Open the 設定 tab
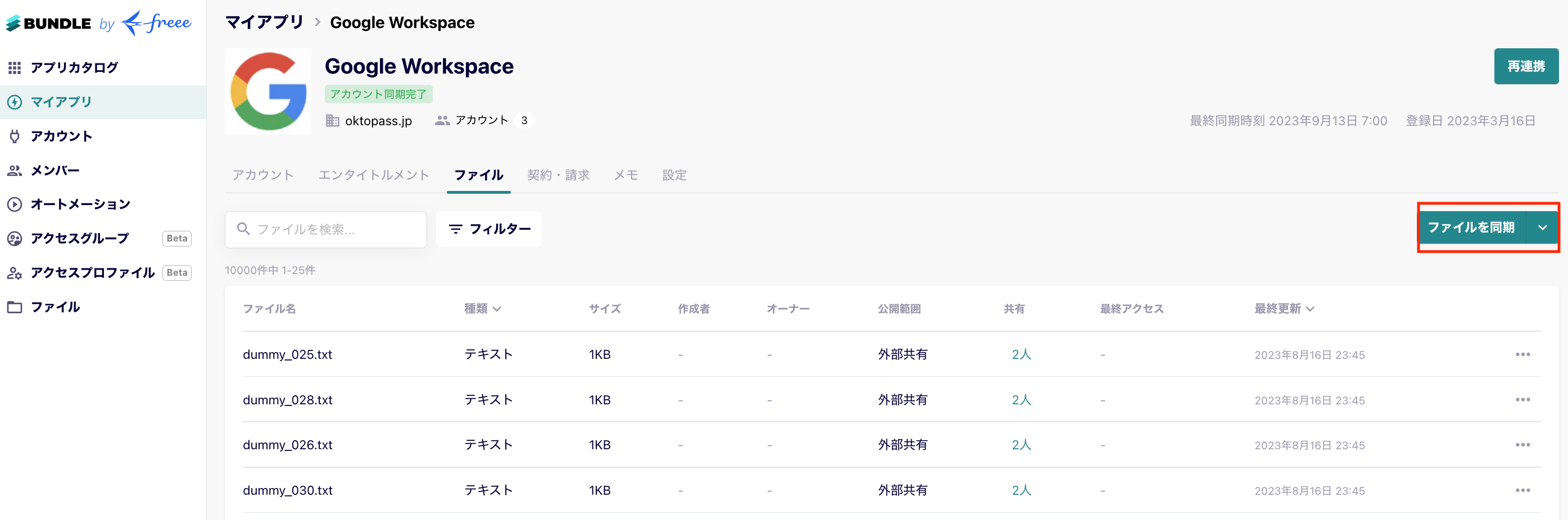This screenshot has height=520, width=1568. tap(674, 175)
